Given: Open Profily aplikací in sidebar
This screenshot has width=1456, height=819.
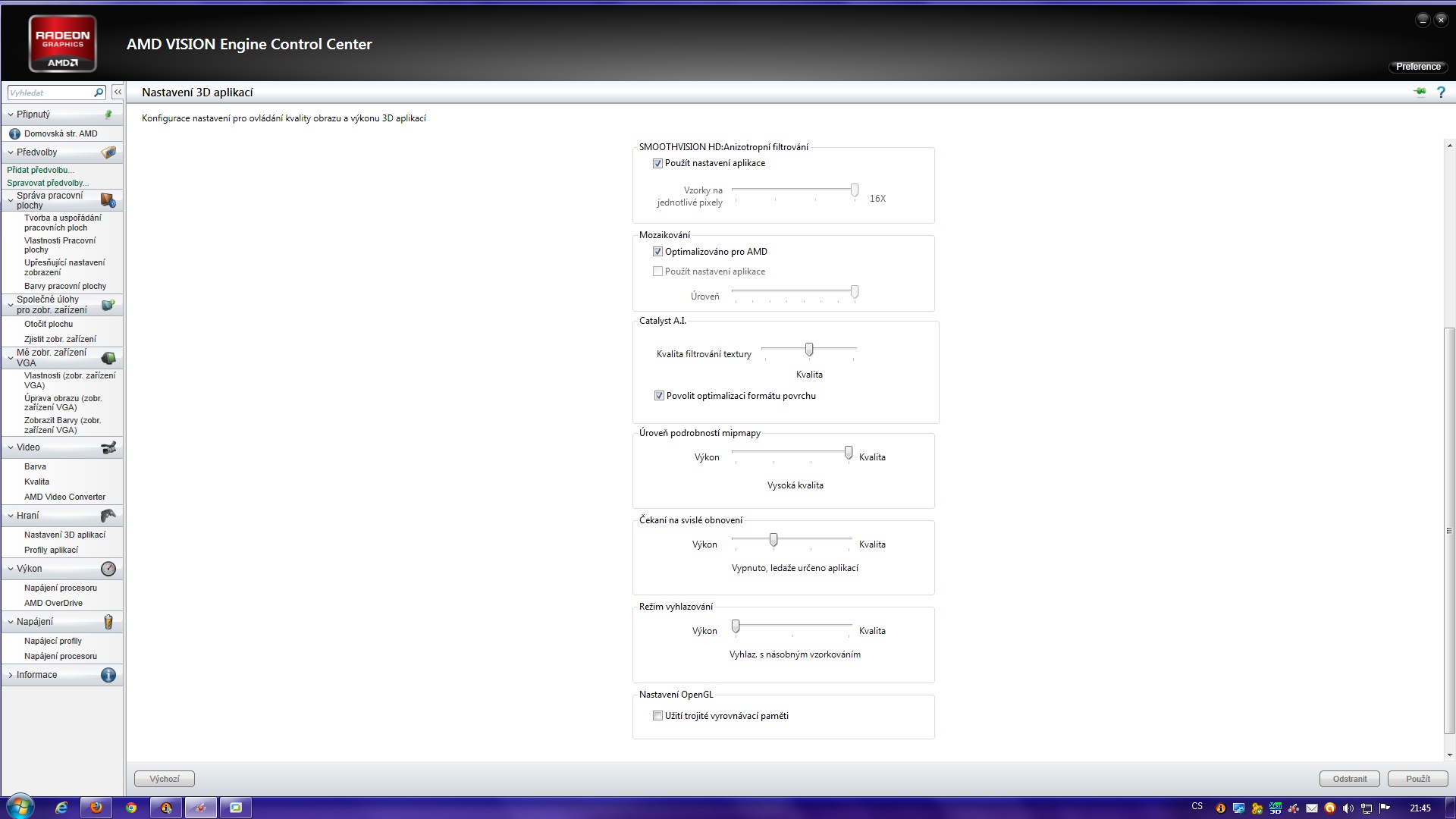Looking at the screenshot, I should [x=51, y=550].
